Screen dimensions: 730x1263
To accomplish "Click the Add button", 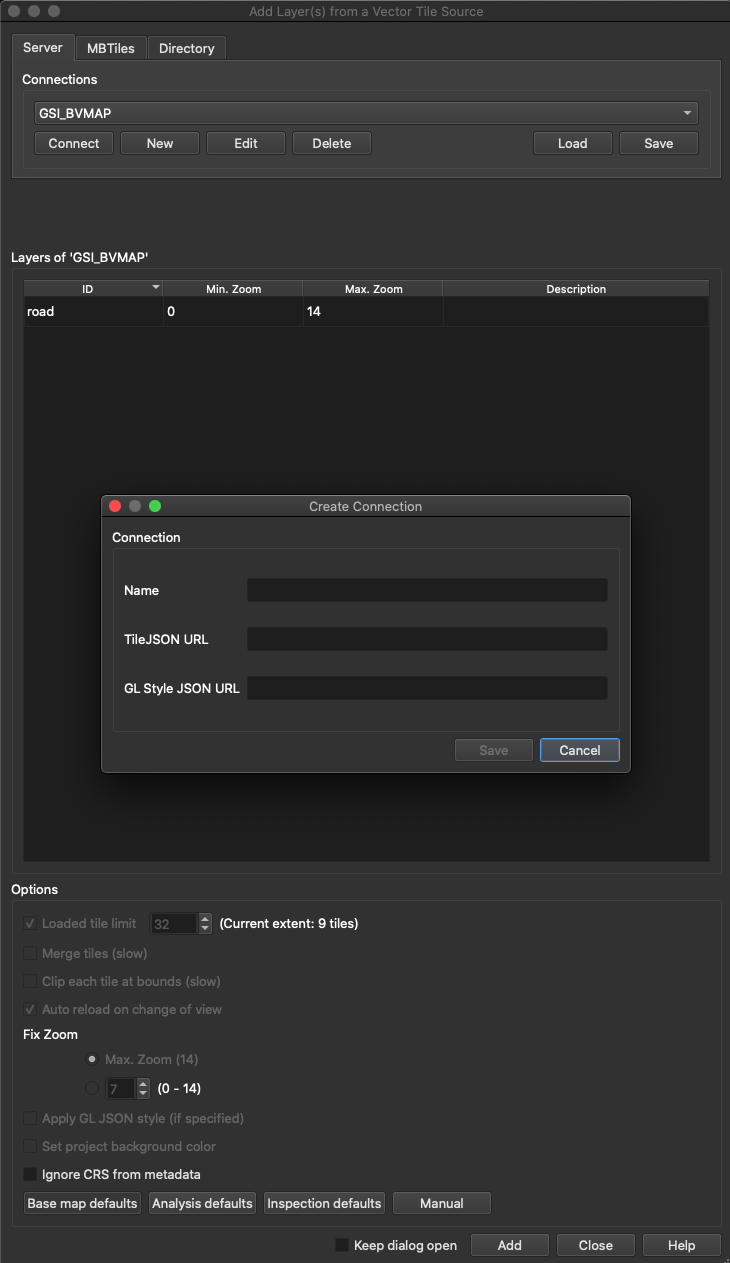I will point(510,1245).
